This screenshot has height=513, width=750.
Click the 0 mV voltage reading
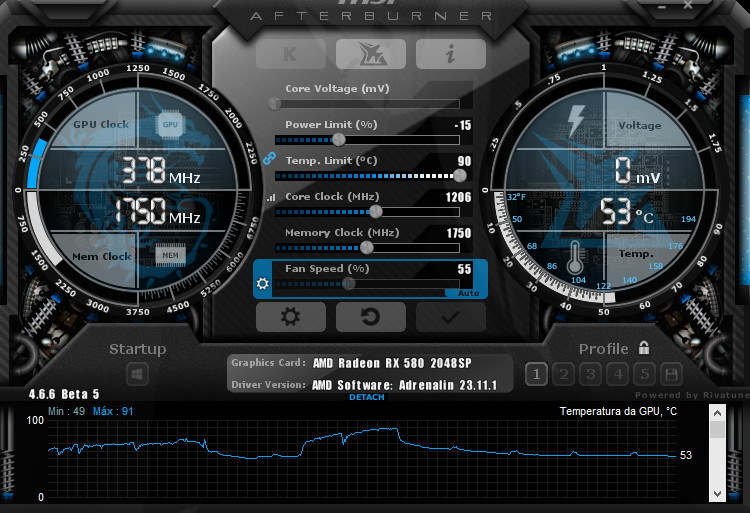(x=637, y=171)
